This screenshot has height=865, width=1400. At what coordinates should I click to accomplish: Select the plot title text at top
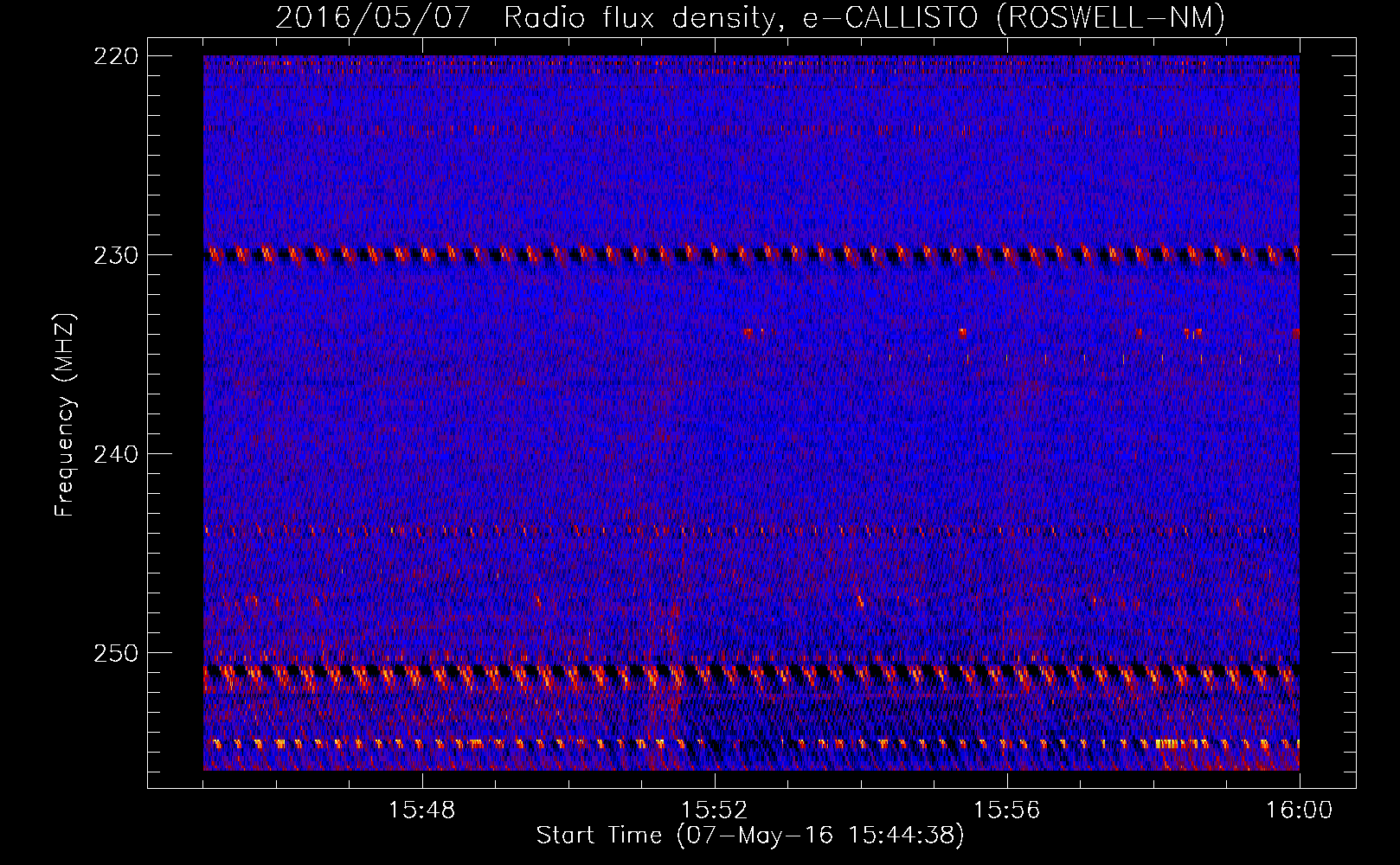[750, 17]
